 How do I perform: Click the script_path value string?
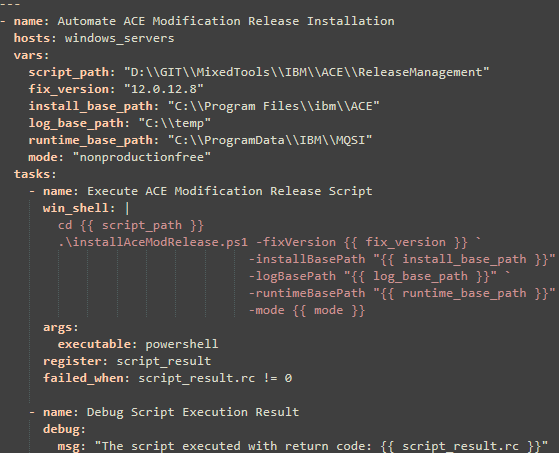(307, 72)
